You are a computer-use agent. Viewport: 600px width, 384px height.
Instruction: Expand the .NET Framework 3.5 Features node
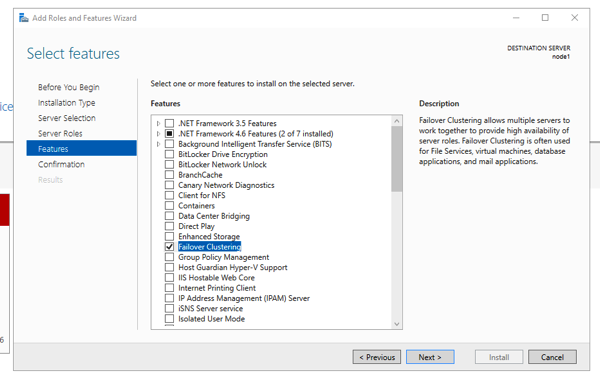(x=158, y=124)
